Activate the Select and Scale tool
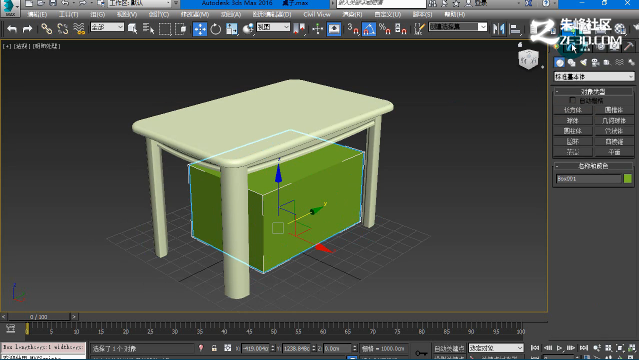639x360 pixels. tap(231, 29)
